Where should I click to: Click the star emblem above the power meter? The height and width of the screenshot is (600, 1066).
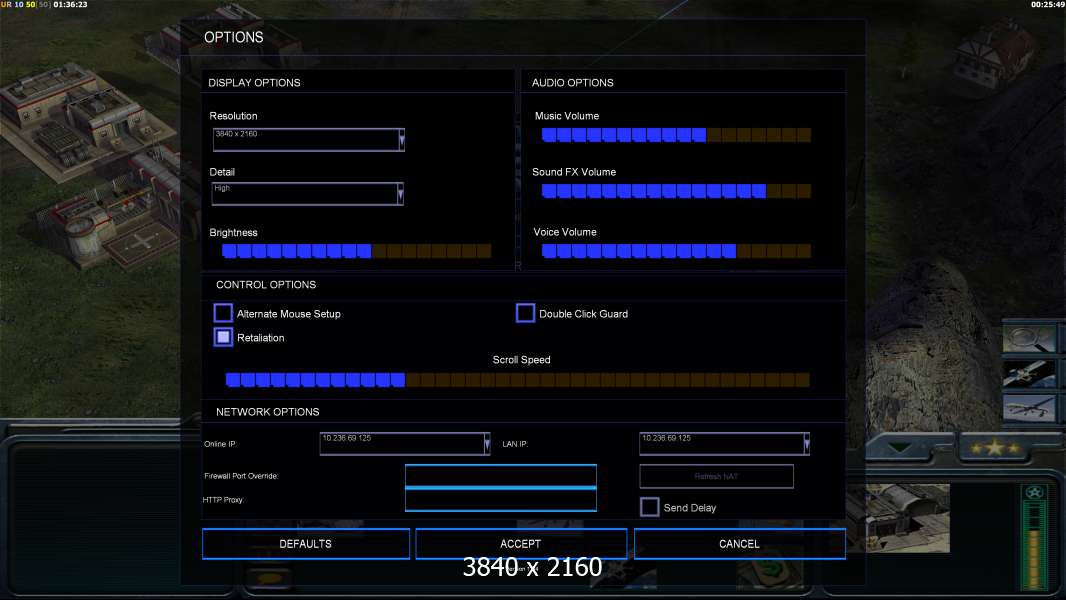[1035, 493]
